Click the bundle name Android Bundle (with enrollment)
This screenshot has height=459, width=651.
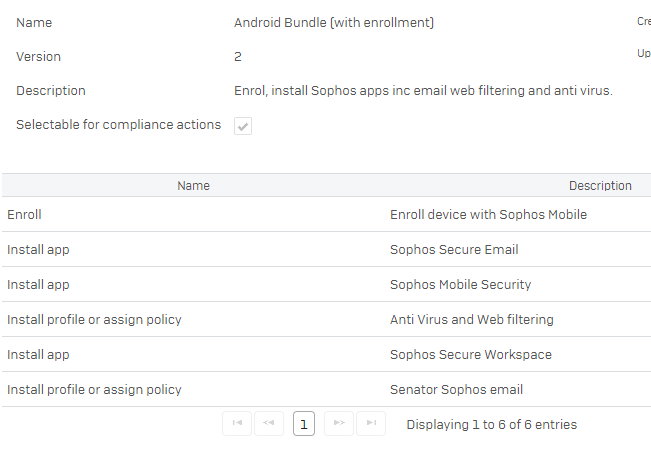pyautogui.click(x=334, y=22)
